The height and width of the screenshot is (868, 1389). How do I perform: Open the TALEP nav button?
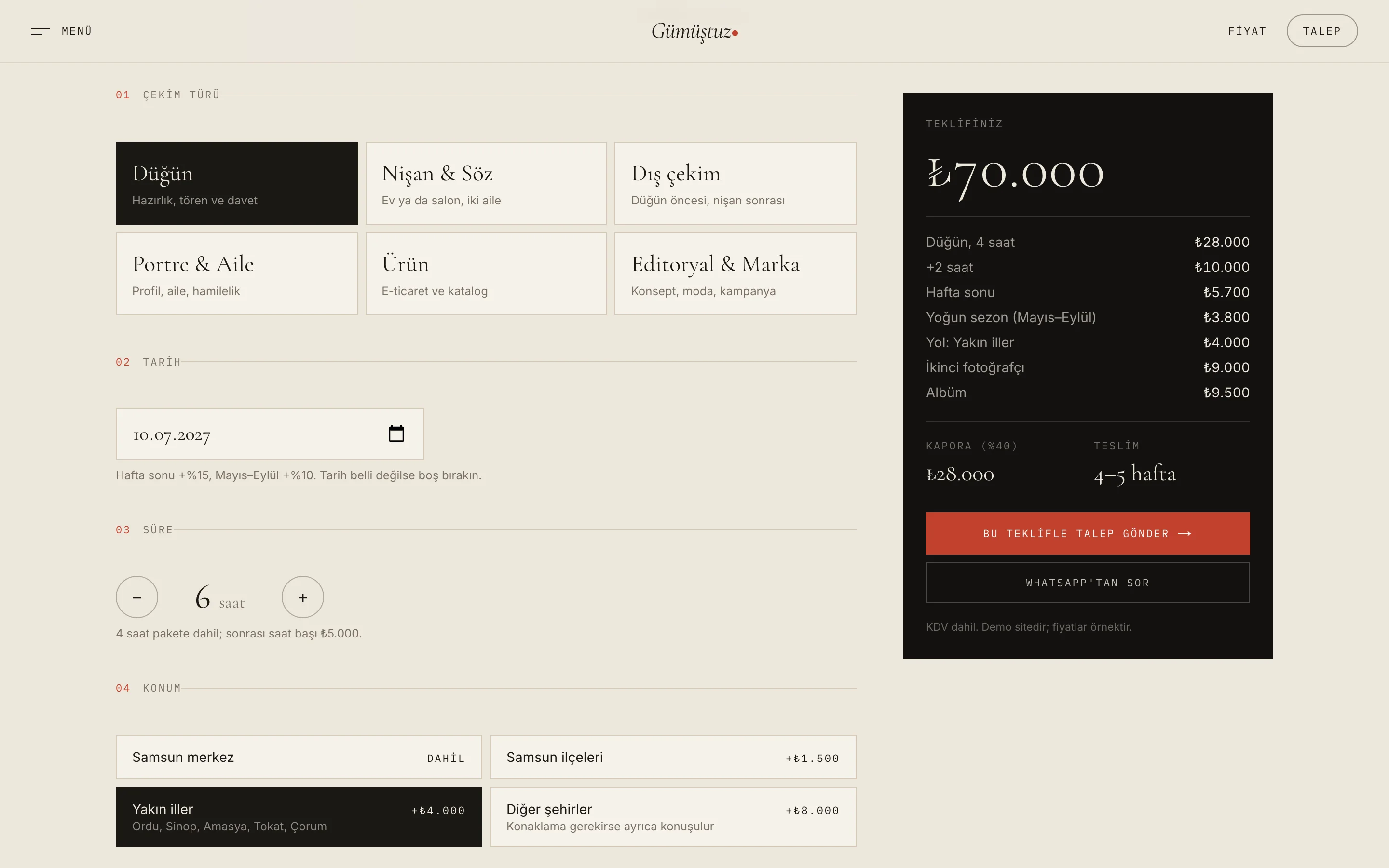pyautogui.click(x=1322, y=31)
